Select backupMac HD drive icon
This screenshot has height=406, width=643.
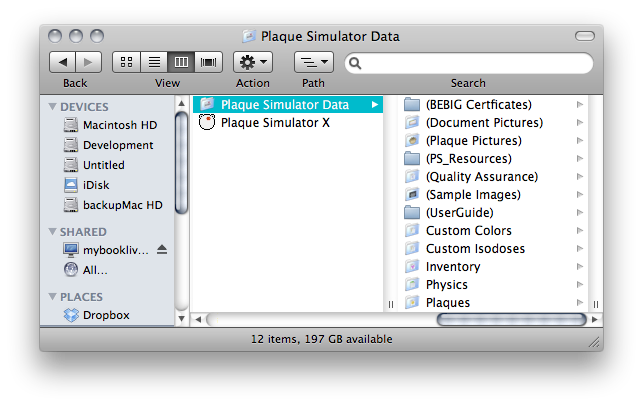pos(71,205)
